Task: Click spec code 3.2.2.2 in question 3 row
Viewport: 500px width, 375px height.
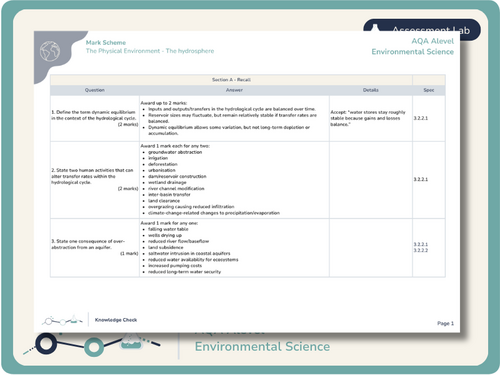Action: tap(421, 250)
